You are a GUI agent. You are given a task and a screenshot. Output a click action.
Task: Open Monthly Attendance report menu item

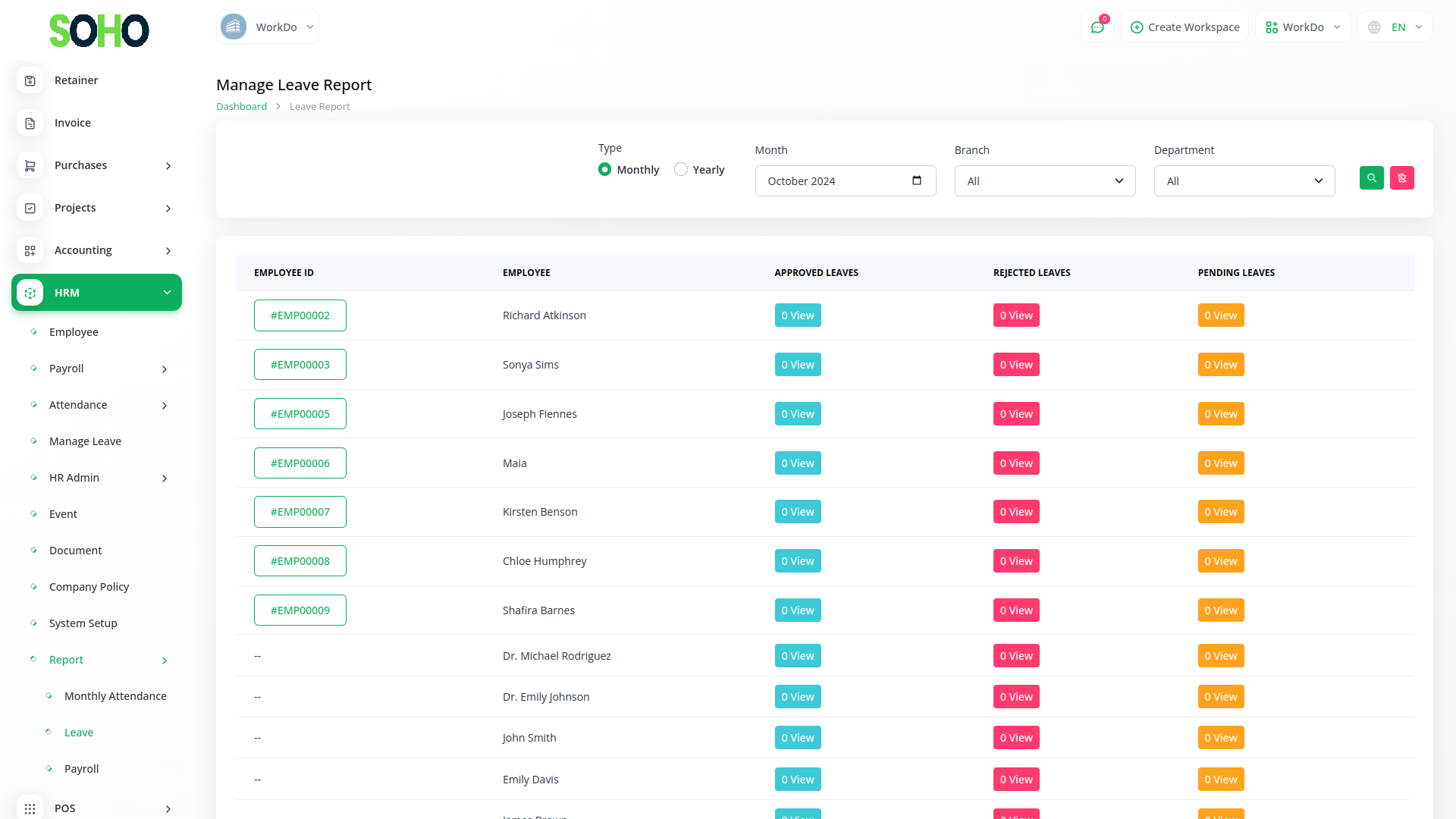115,696
